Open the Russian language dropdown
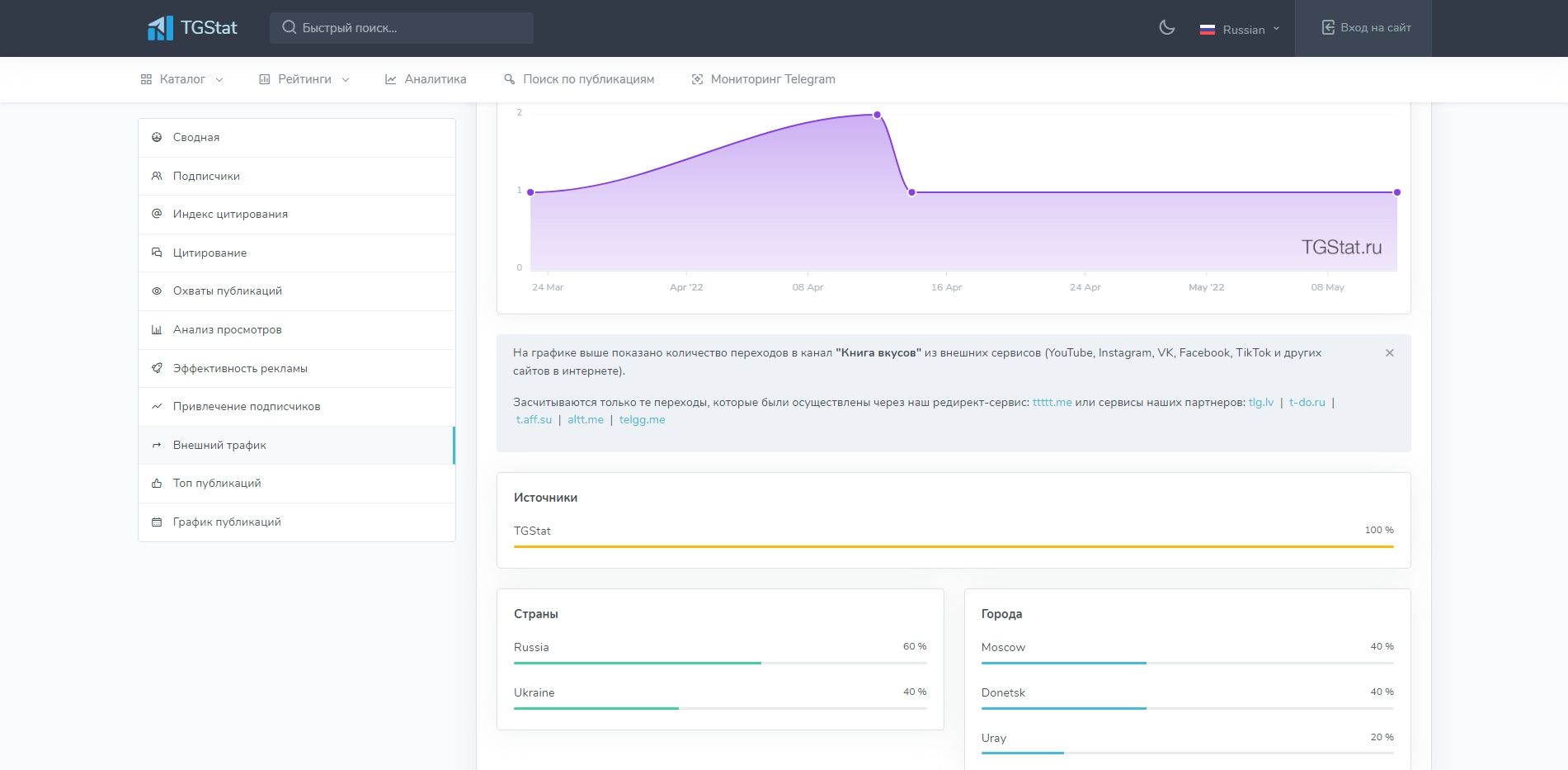The height and width of the screenshot is (770, 1568). tap(1240, 30)
